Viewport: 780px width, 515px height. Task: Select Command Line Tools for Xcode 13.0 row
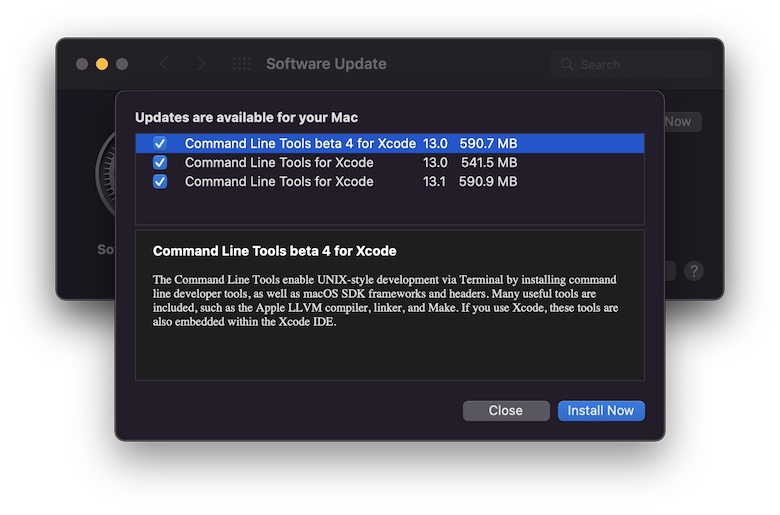coord(390,162)
